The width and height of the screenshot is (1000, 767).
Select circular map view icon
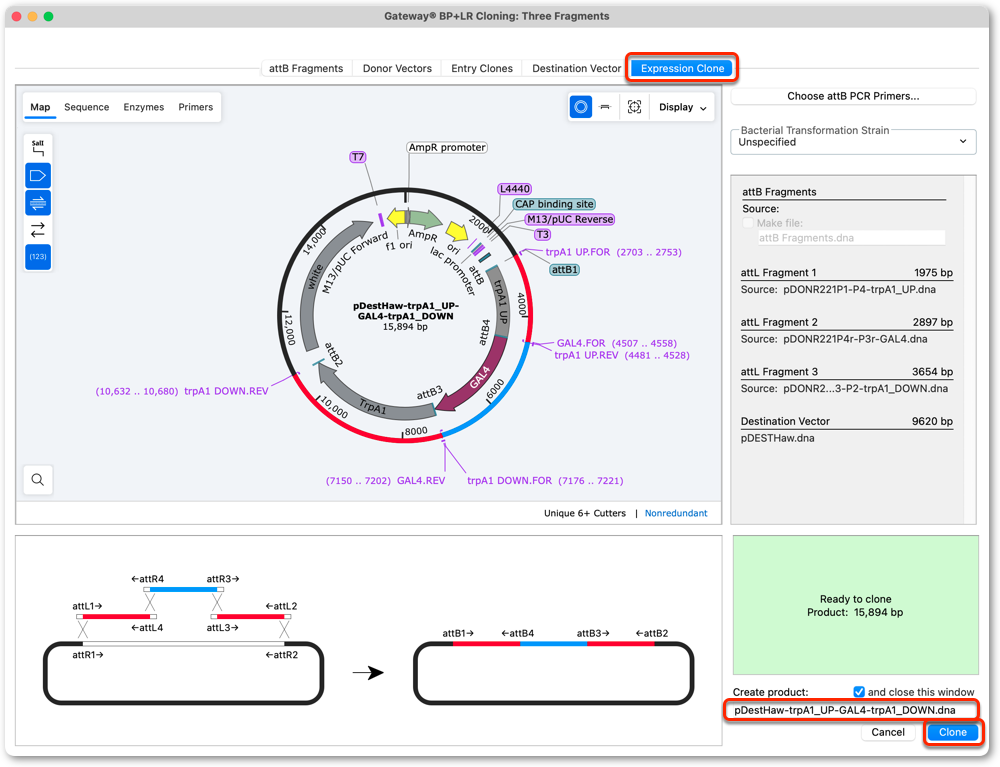[580, 107]
